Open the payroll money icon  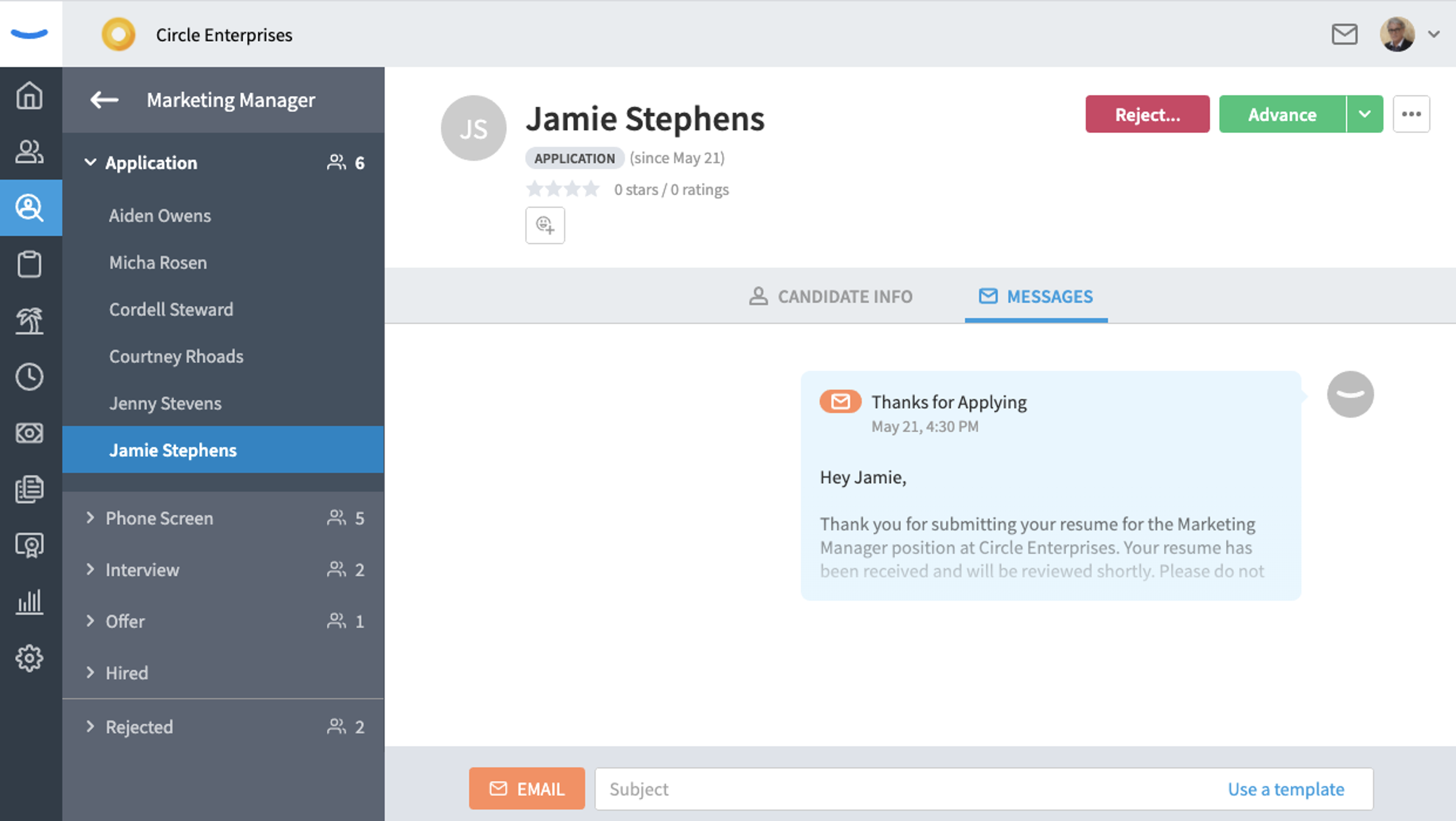(x=30, y=433)
